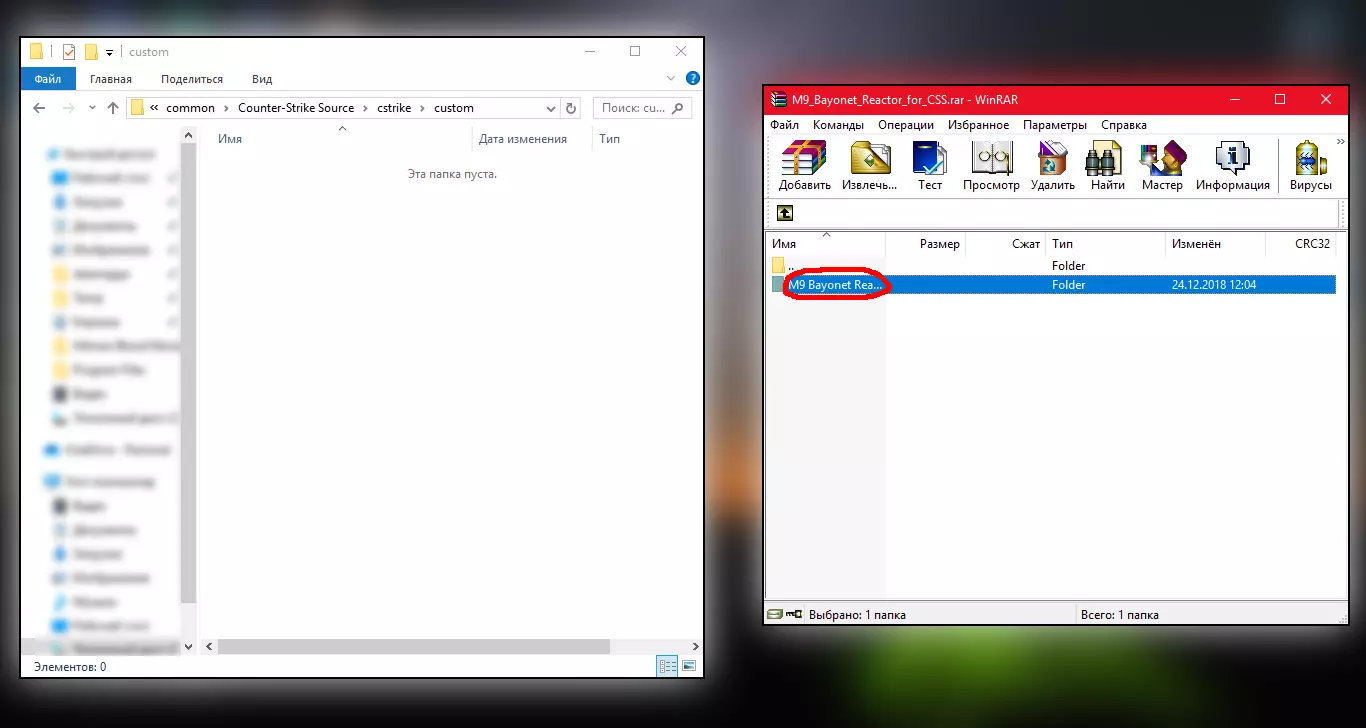Switch Explorer to large thumbnails view
Image resolution: width=1366 pixels, height=728 pixels.
click(689, 666)
